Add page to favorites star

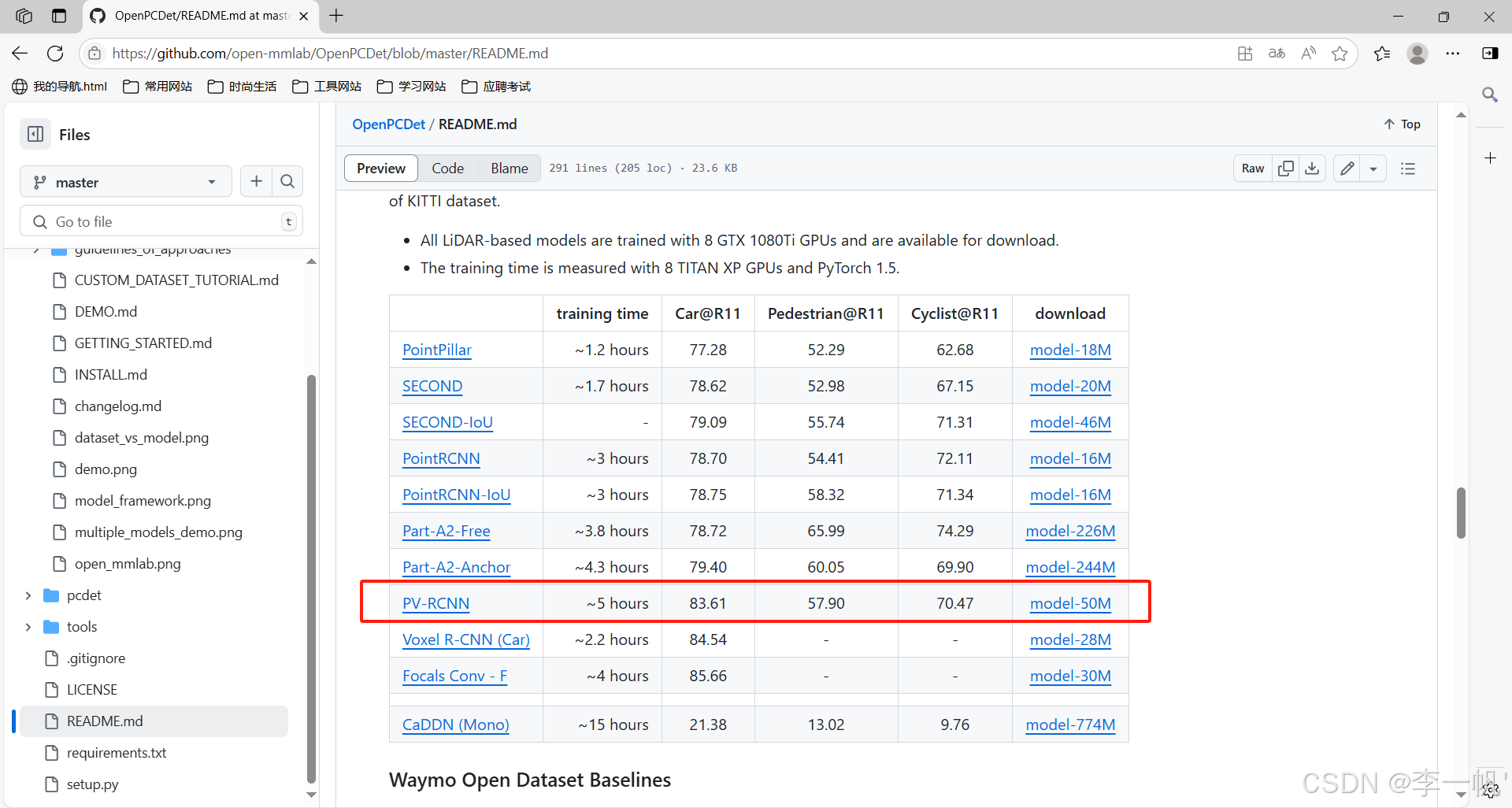tap(1340, 54)
